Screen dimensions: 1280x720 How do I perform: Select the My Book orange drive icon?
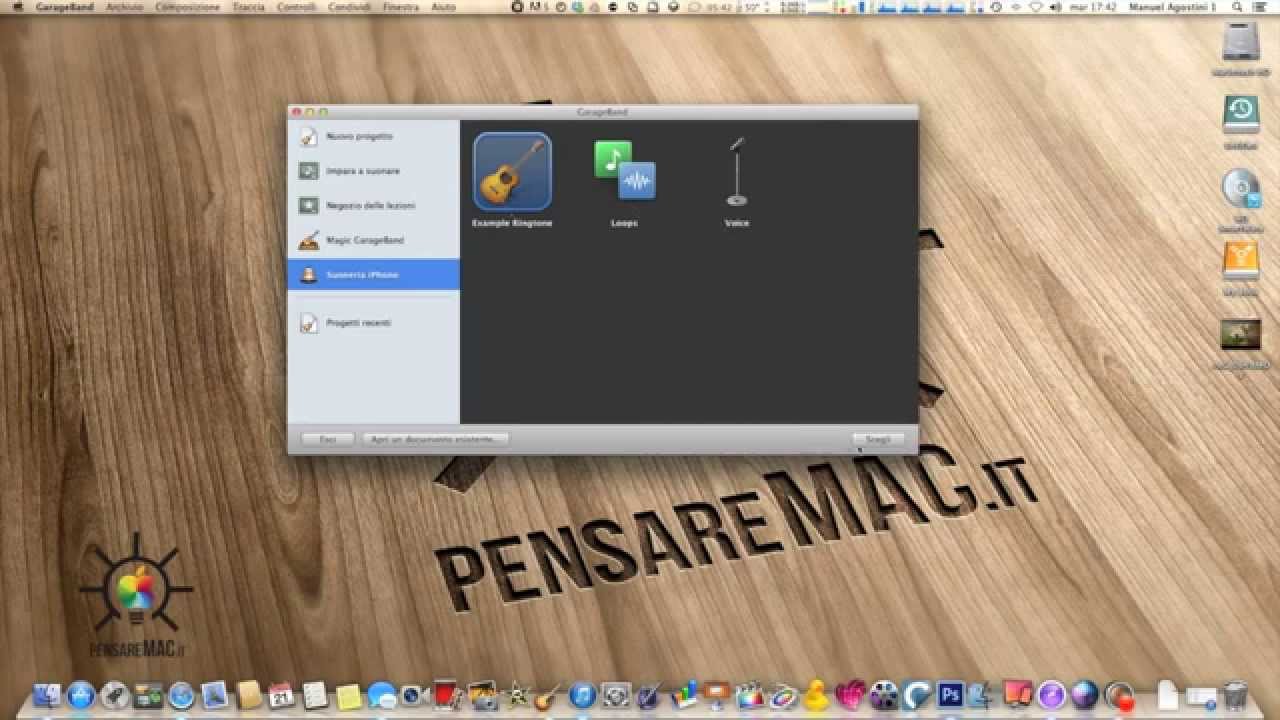point(1241,261)
